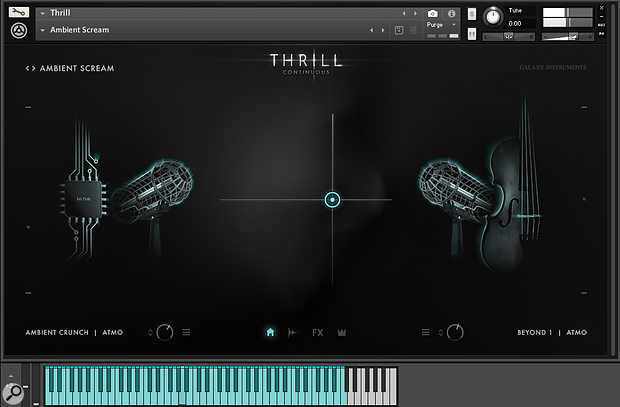Click the keyboard octave up arrow

pos(11,376)
